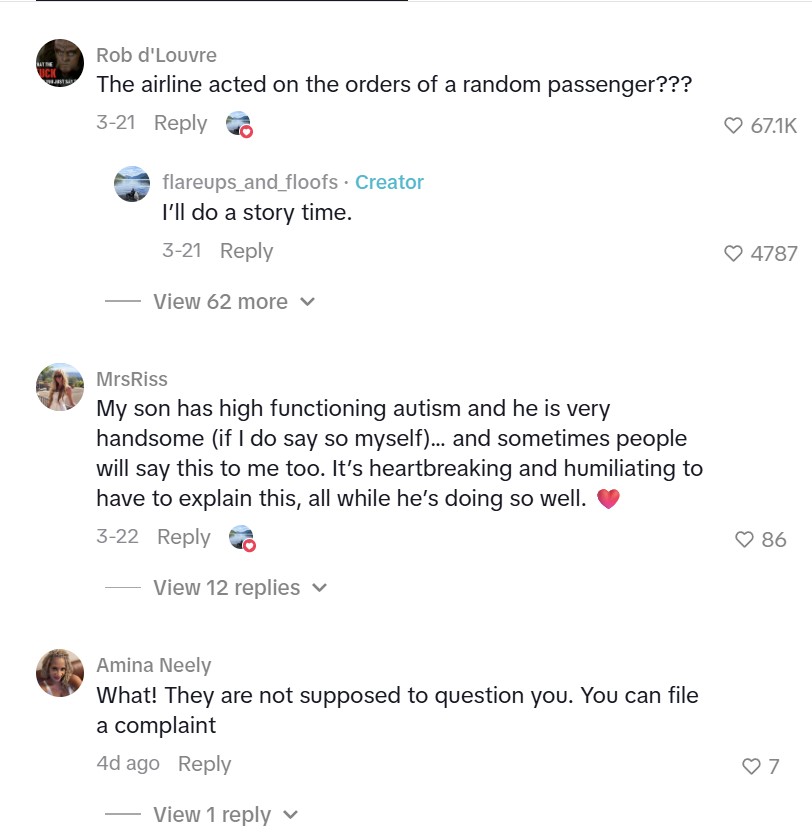Open Rob d'Louvre username link
The width and height of the screenshot is (812, 840).
(156, 55)
